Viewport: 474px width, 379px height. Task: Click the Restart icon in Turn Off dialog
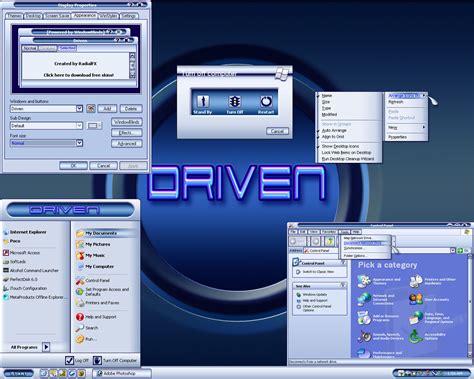266,101
